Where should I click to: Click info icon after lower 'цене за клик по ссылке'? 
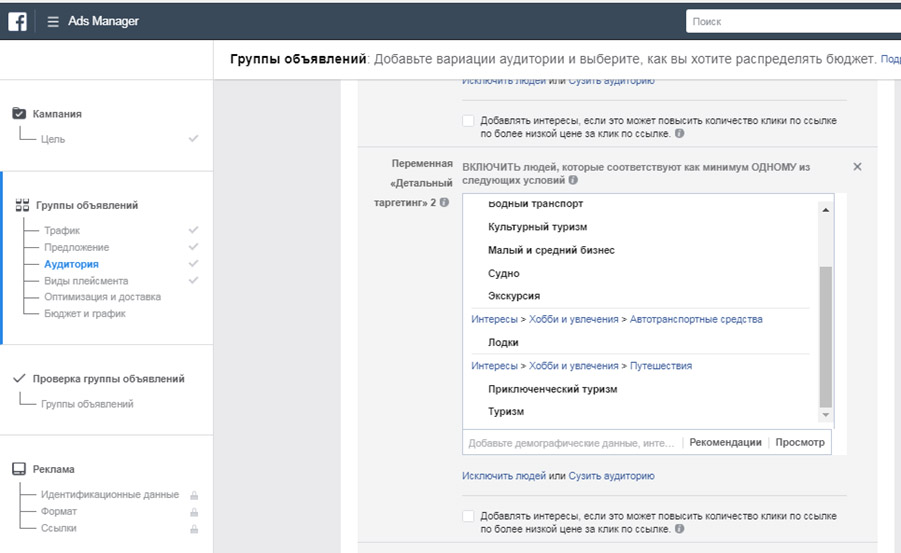click(679, 529)
